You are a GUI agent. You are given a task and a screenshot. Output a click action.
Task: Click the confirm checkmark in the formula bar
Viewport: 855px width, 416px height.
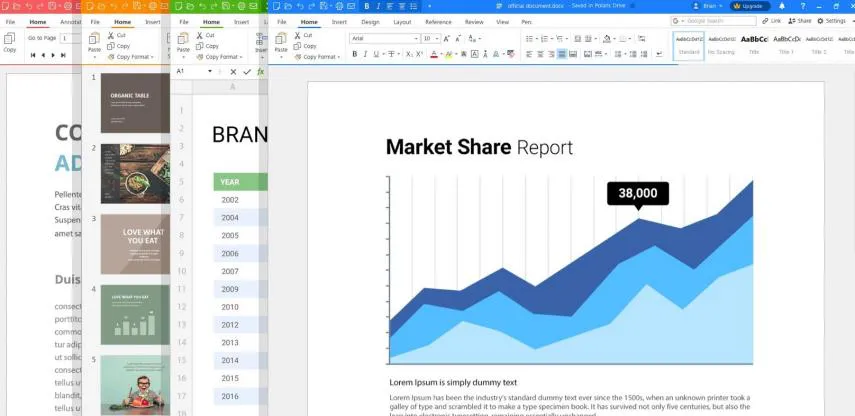pyautogui.click(x=247, y=72)
